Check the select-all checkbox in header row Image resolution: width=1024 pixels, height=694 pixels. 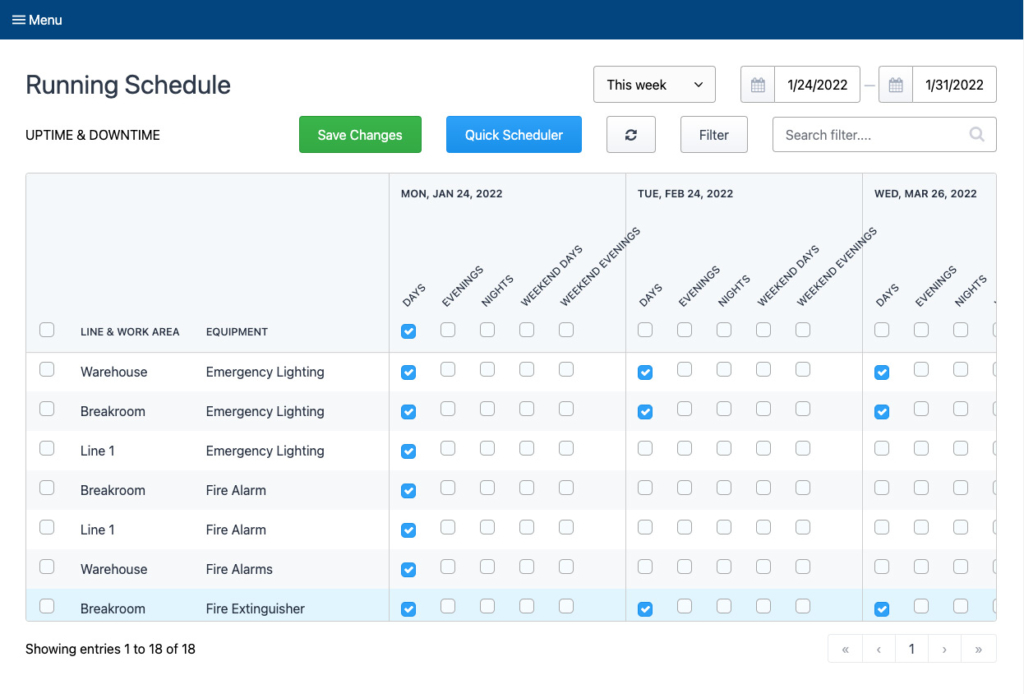coord(46,329)
